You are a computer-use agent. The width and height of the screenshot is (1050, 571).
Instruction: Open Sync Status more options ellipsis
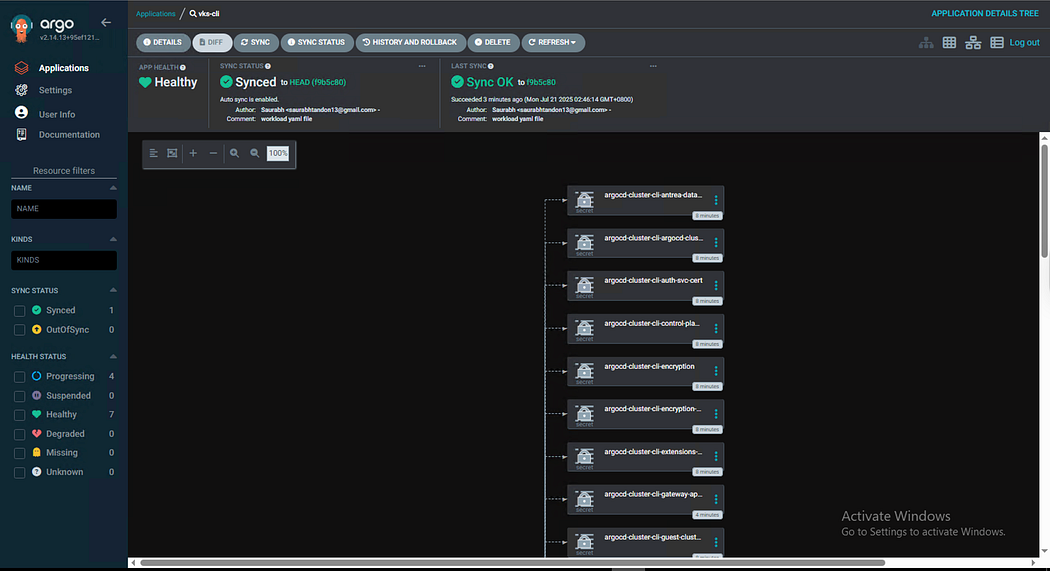pos(422,66)
